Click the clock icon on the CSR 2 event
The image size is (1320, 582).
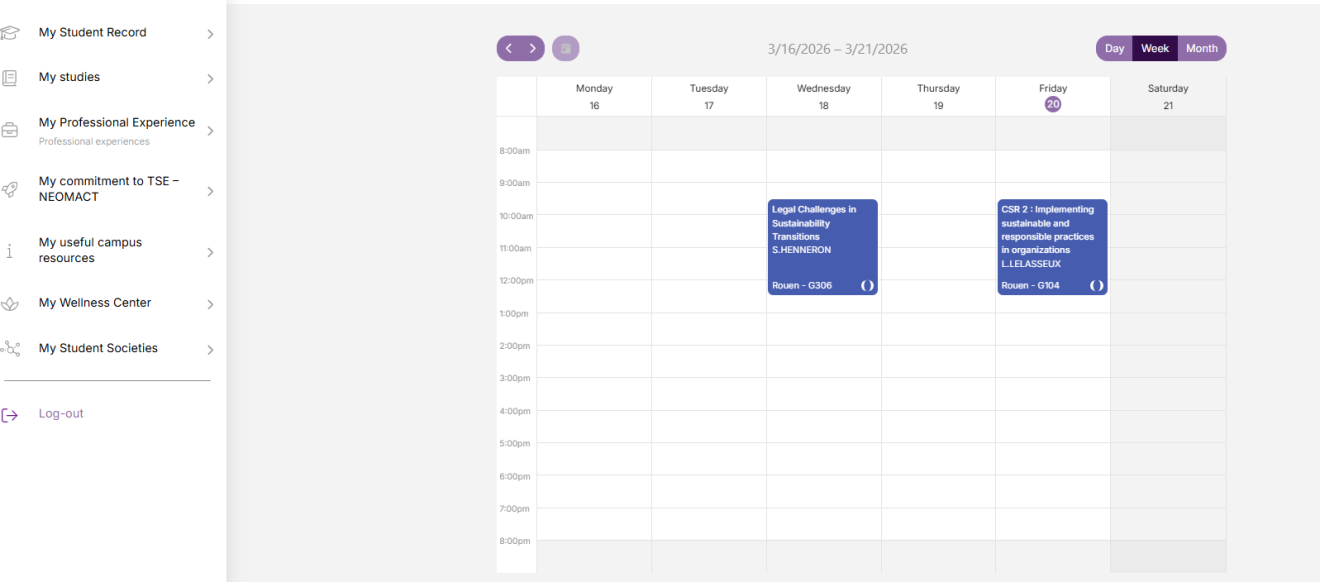tap(1097, 285)
